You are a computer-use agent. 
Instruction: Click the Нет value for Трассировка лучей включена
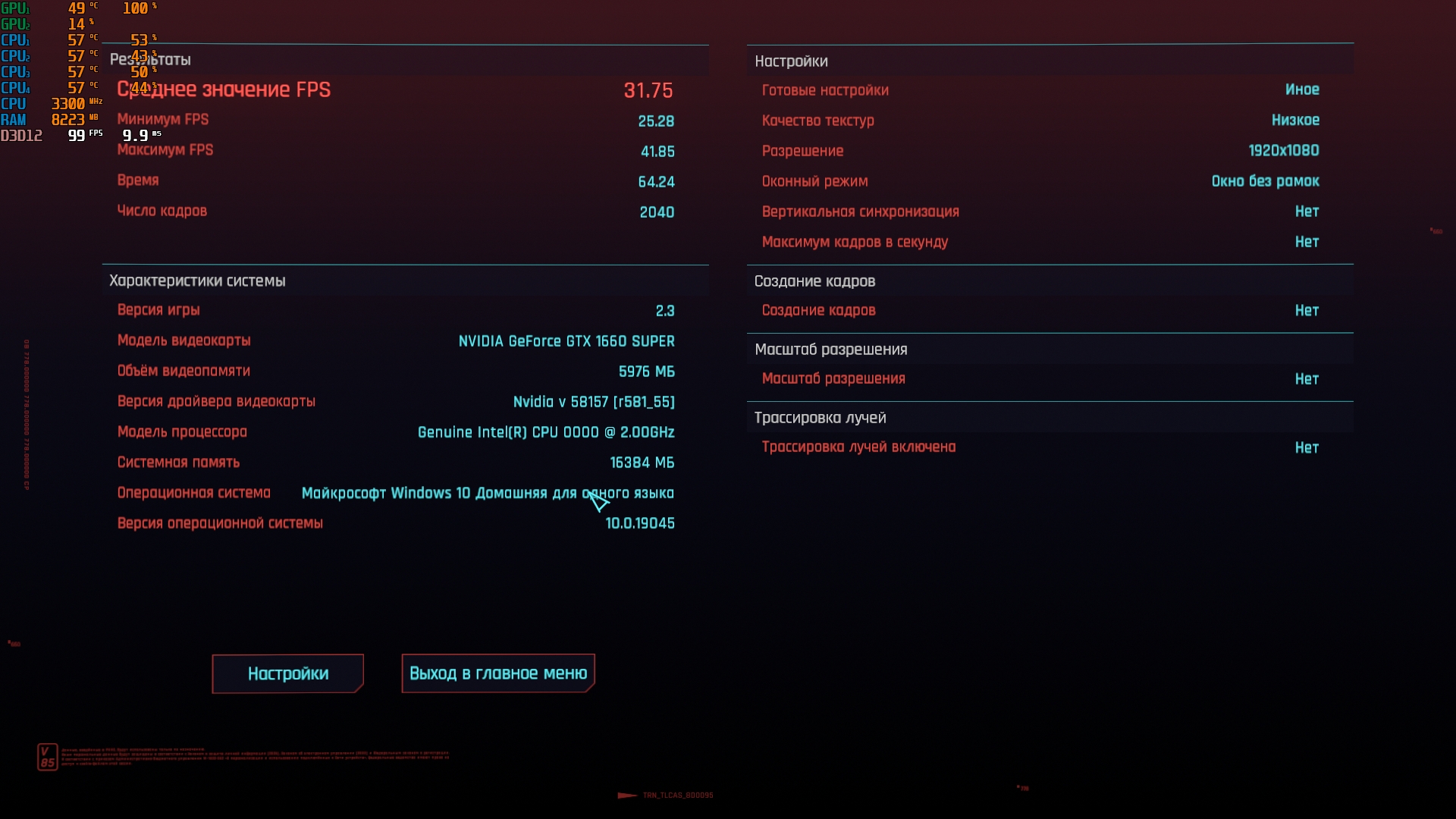tap(1307, 447)
